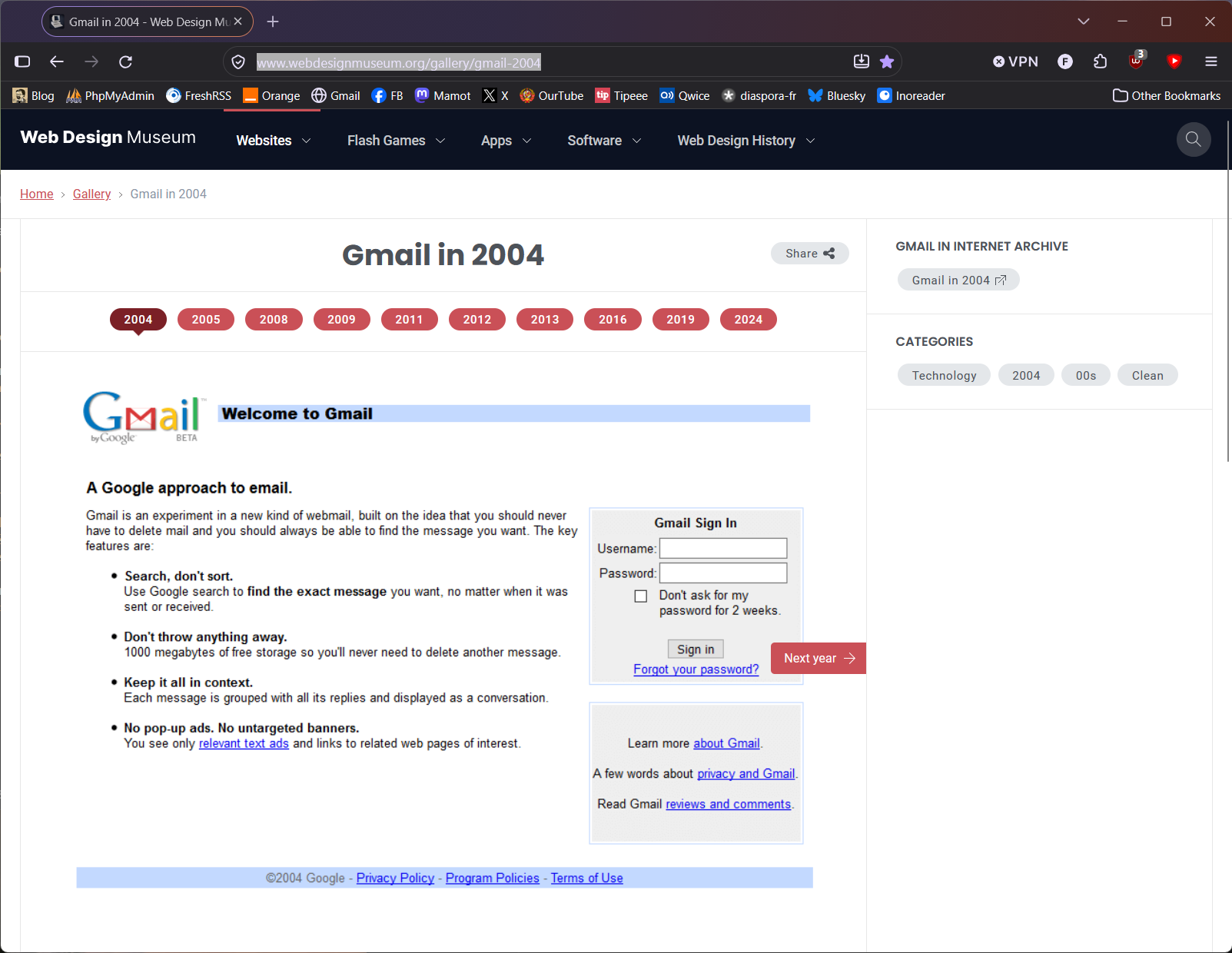This screenshot has height=953, width=1232.
Task: Open the Mamot bookmark
Action: (x=443, y=96)
